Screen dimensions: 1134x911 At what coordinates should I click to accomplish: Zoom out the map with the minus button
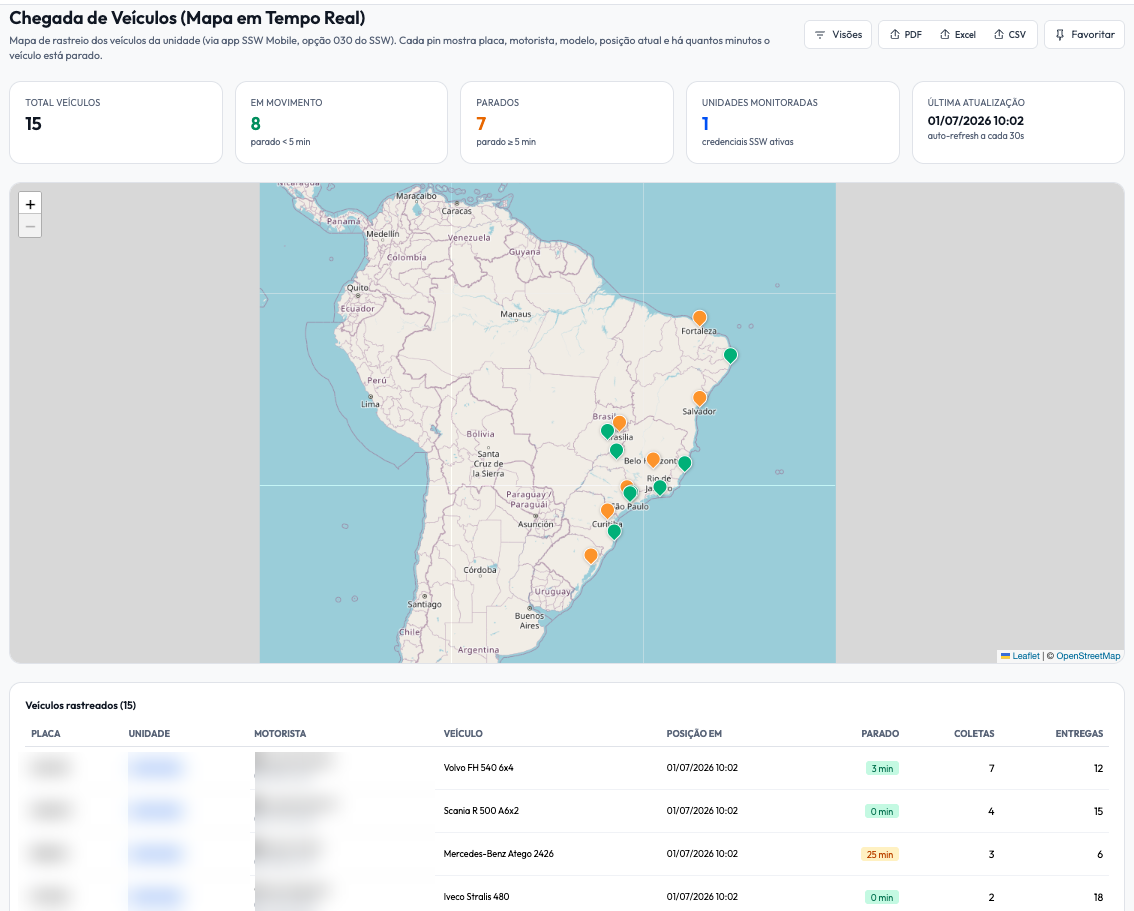[x=30, y=226]
